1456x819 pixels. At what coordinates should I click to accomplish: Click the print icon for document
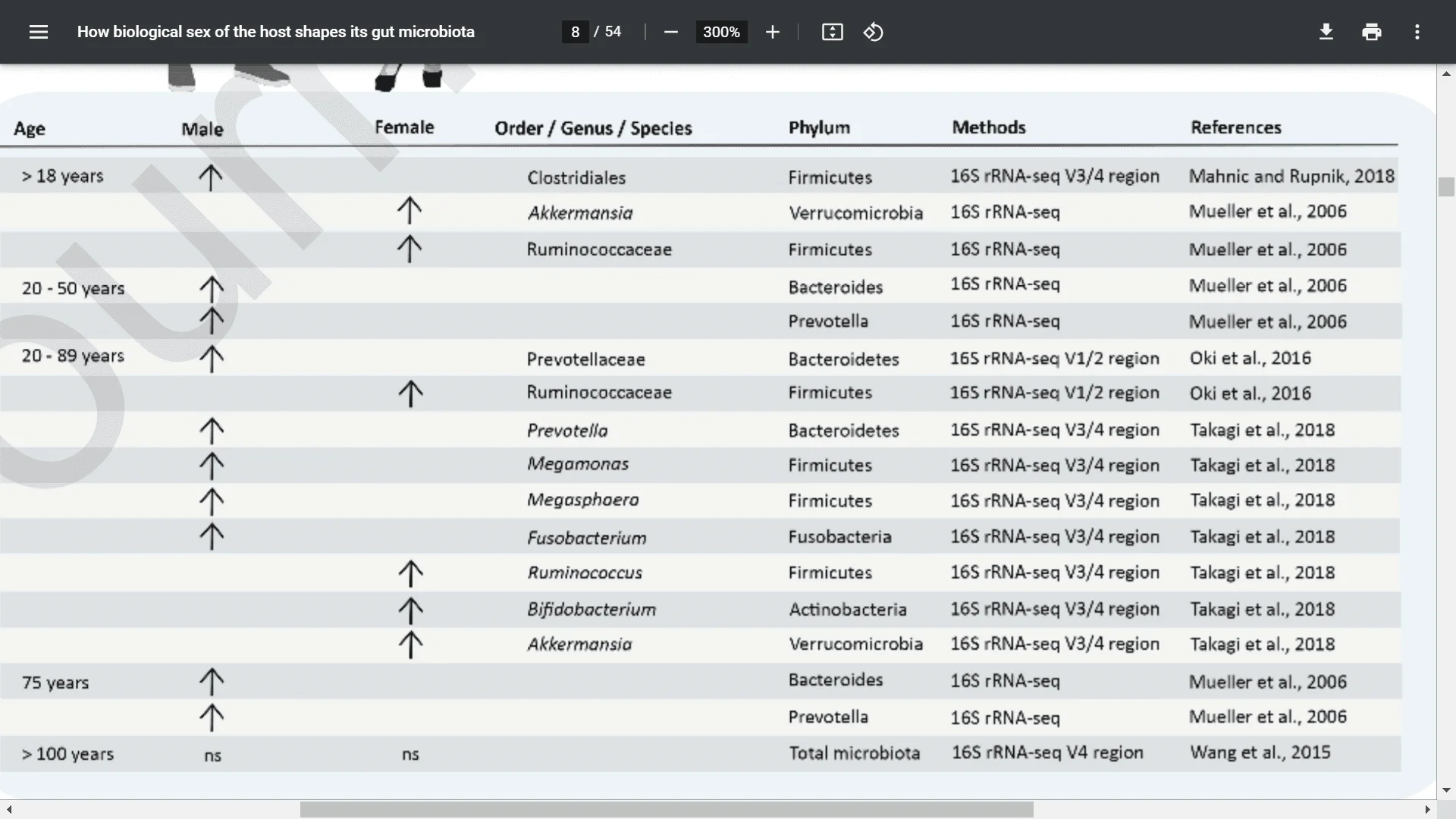click(x=1372, y=32)
